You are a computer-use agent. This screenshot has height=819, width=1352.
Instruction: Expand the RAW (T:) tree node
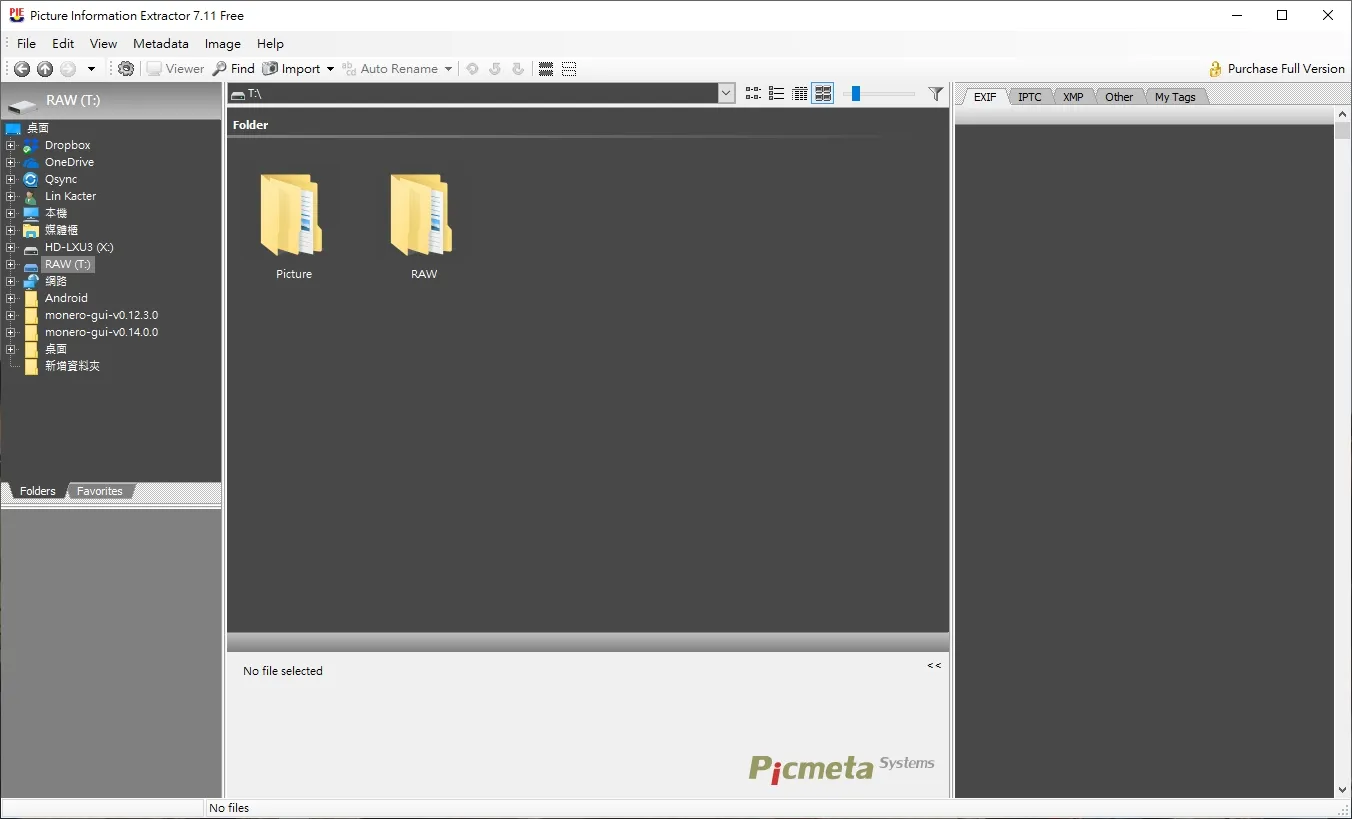tap(11, 264)
